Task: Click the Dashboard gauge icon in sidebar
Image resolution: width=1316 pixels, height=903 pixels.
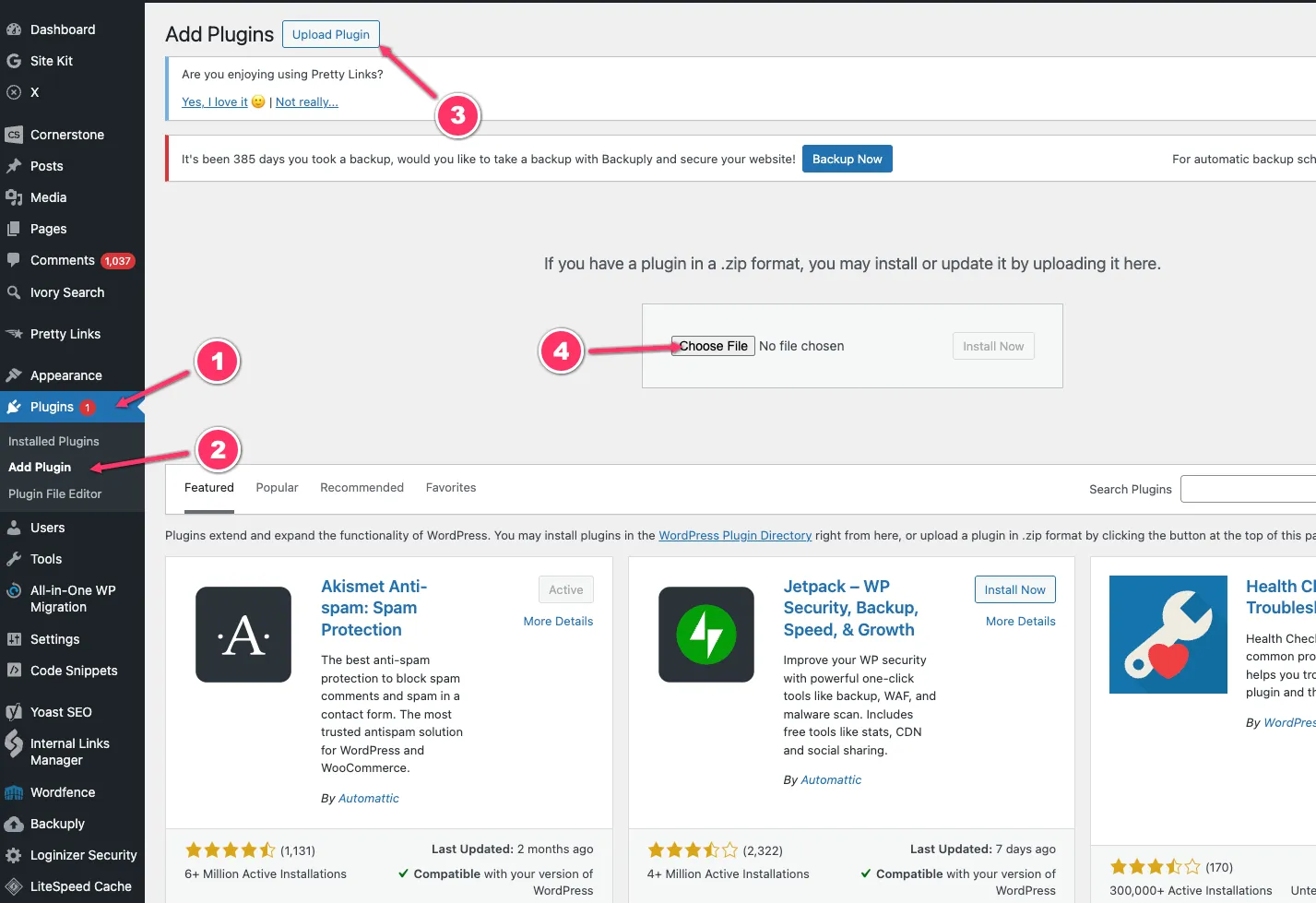Action: coord(14,30)
